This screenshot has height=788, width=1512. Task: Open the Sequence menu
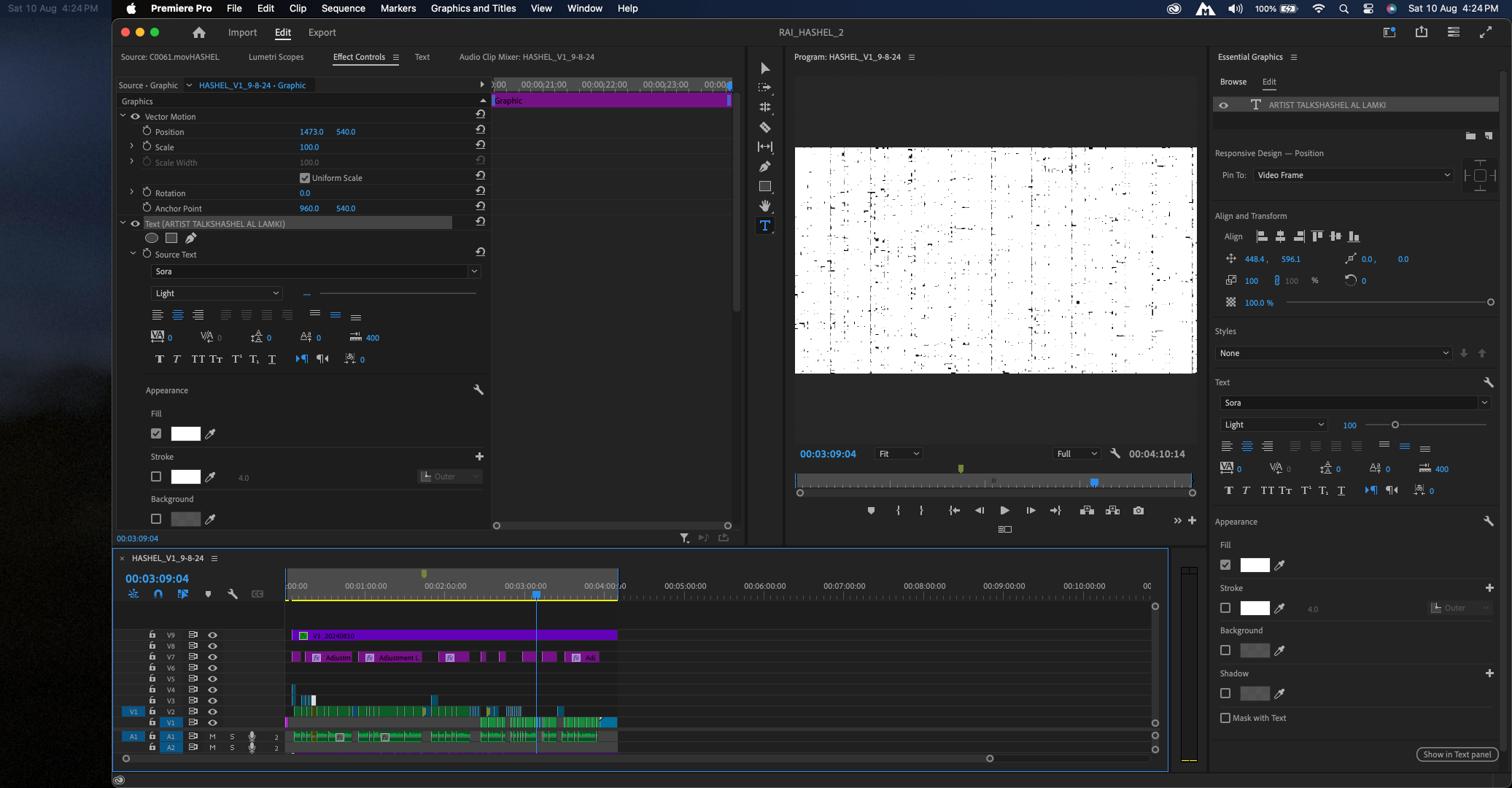(x=343, y=8)
